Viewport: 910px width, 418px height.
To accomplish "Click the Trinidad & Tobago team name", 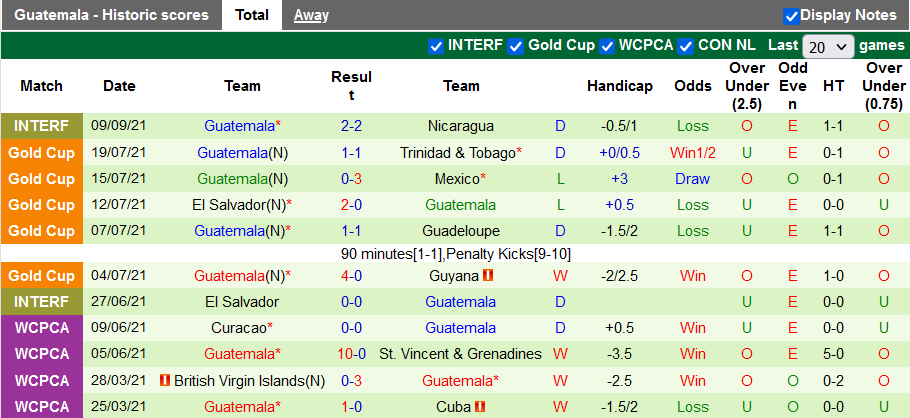I will 457,153.
